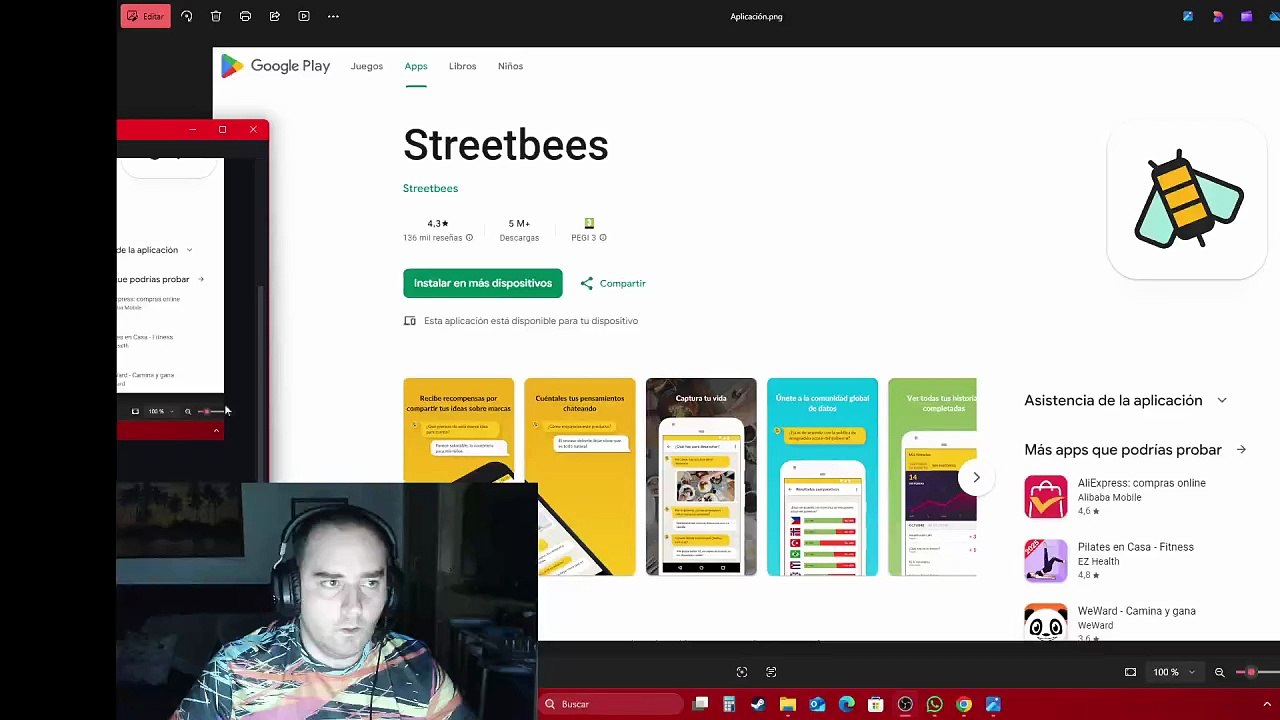The width and height of the screenshot is (1280, 720).
Task: Click the 4,3 star rating text
Action: click(x=438, y=224)
